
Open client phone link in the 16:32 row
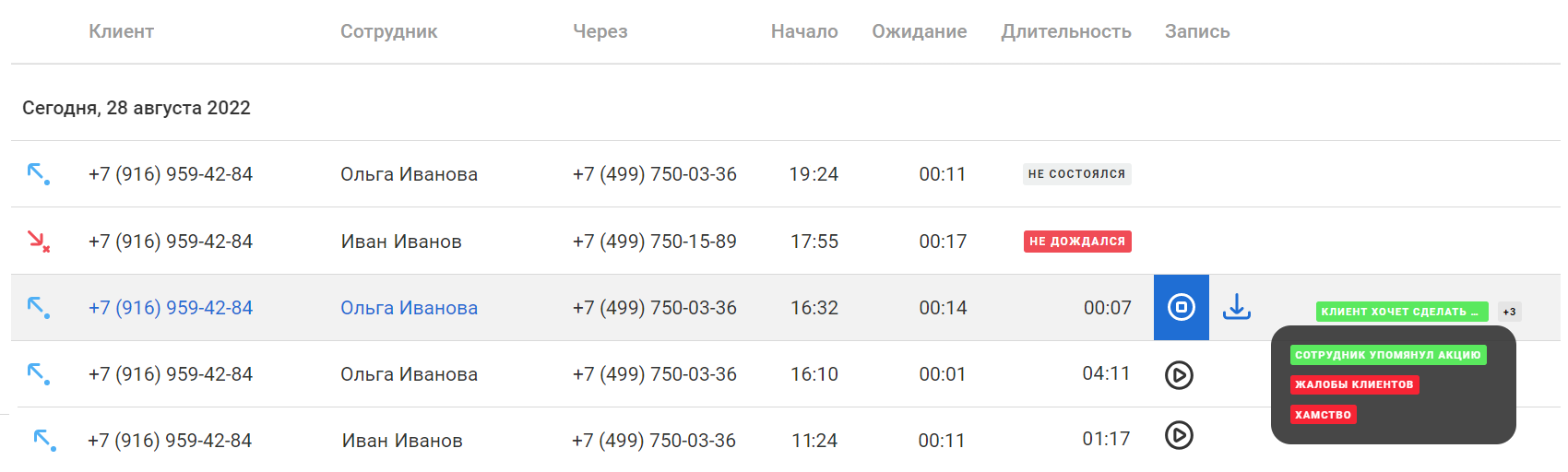tap(171, 308)
